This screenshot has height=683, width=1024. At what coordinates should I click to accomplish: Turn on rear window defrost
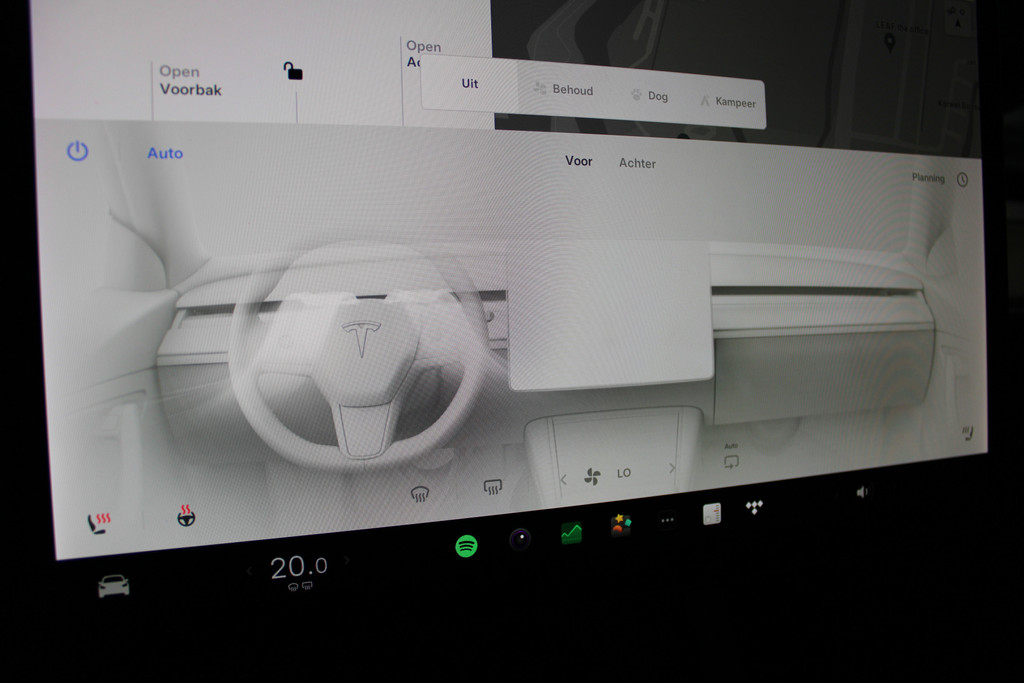(492, 486)
